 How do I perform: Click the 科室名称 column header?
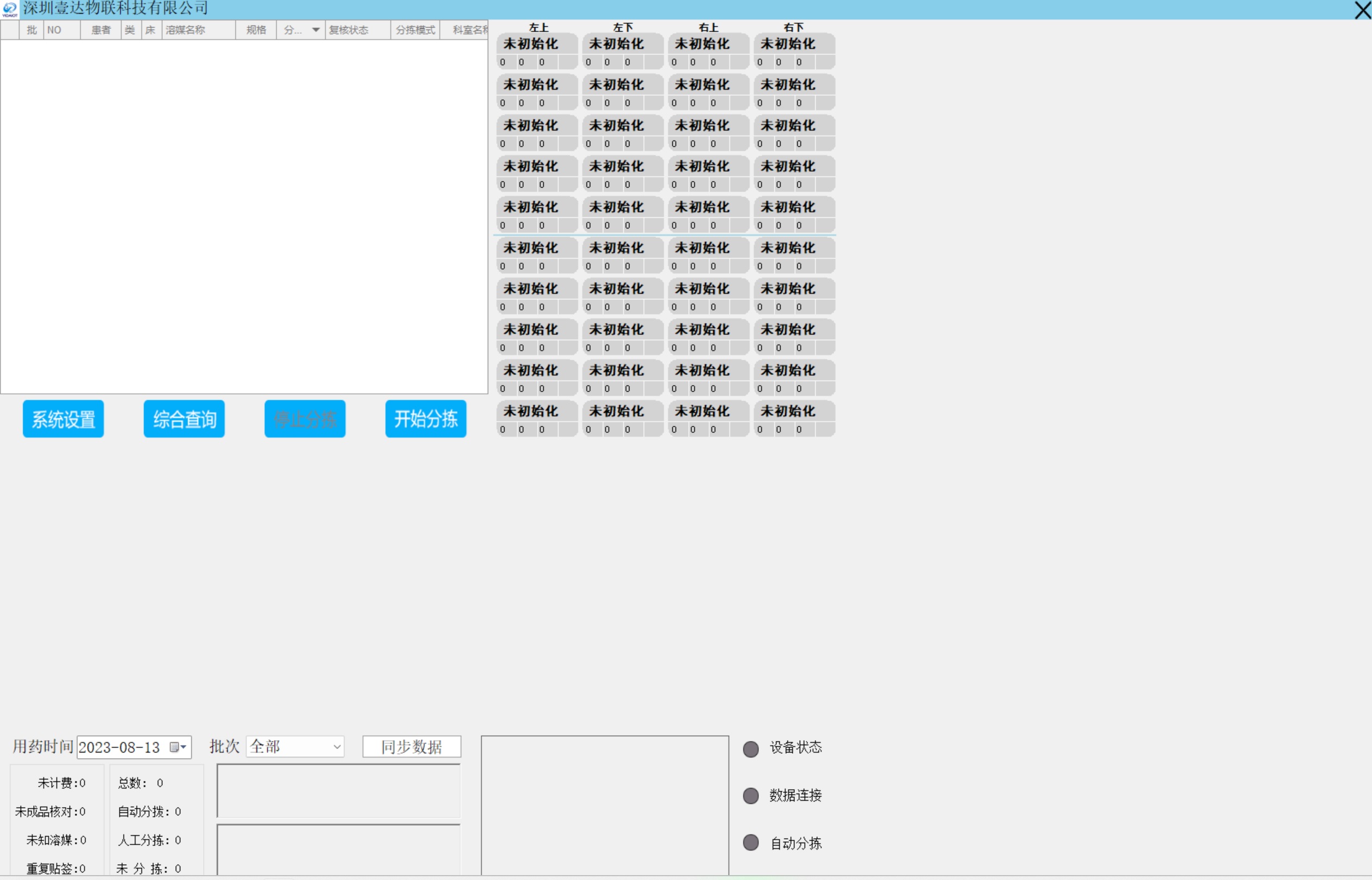click(464, 30)
